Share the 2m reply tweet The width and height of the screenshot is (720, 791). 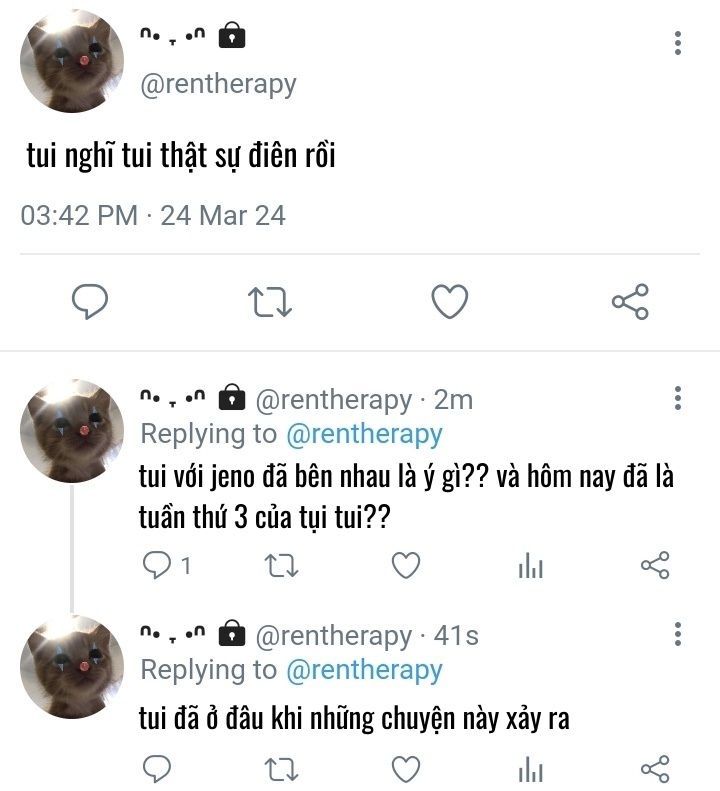[x=655, y=565]
